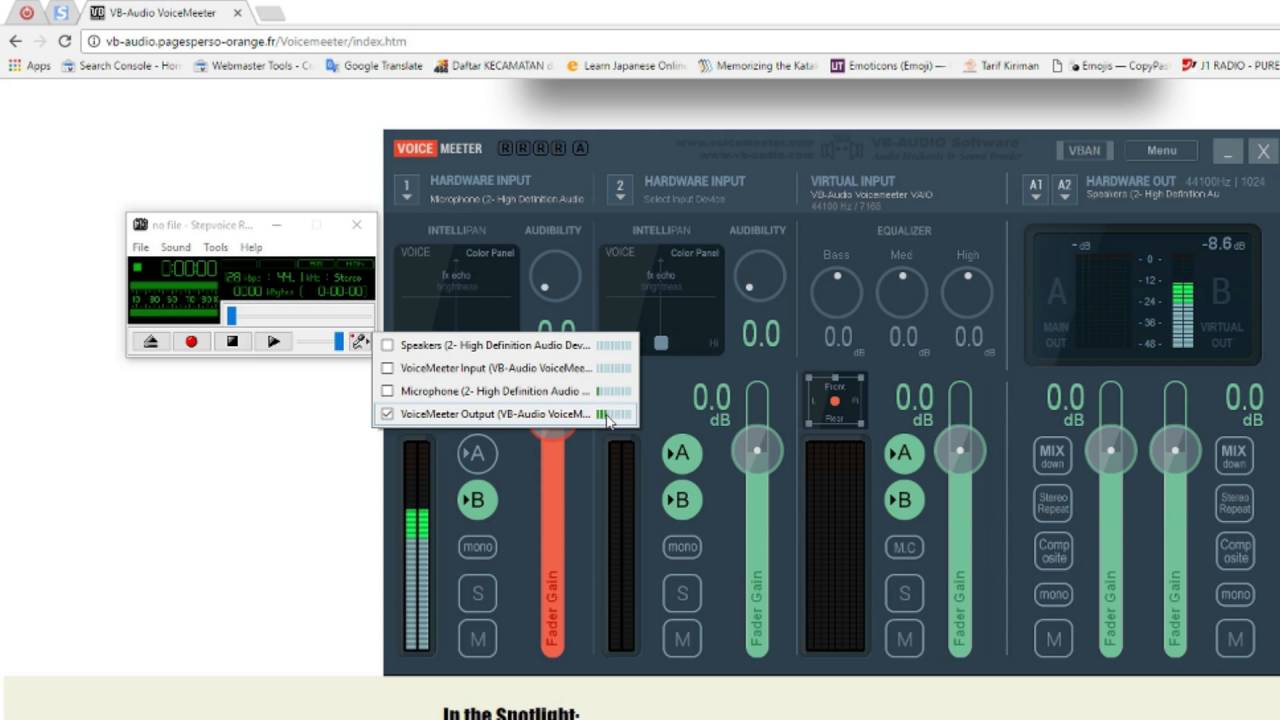
Task: Start recording in Stepvoice Recorder
Action: 191,341
